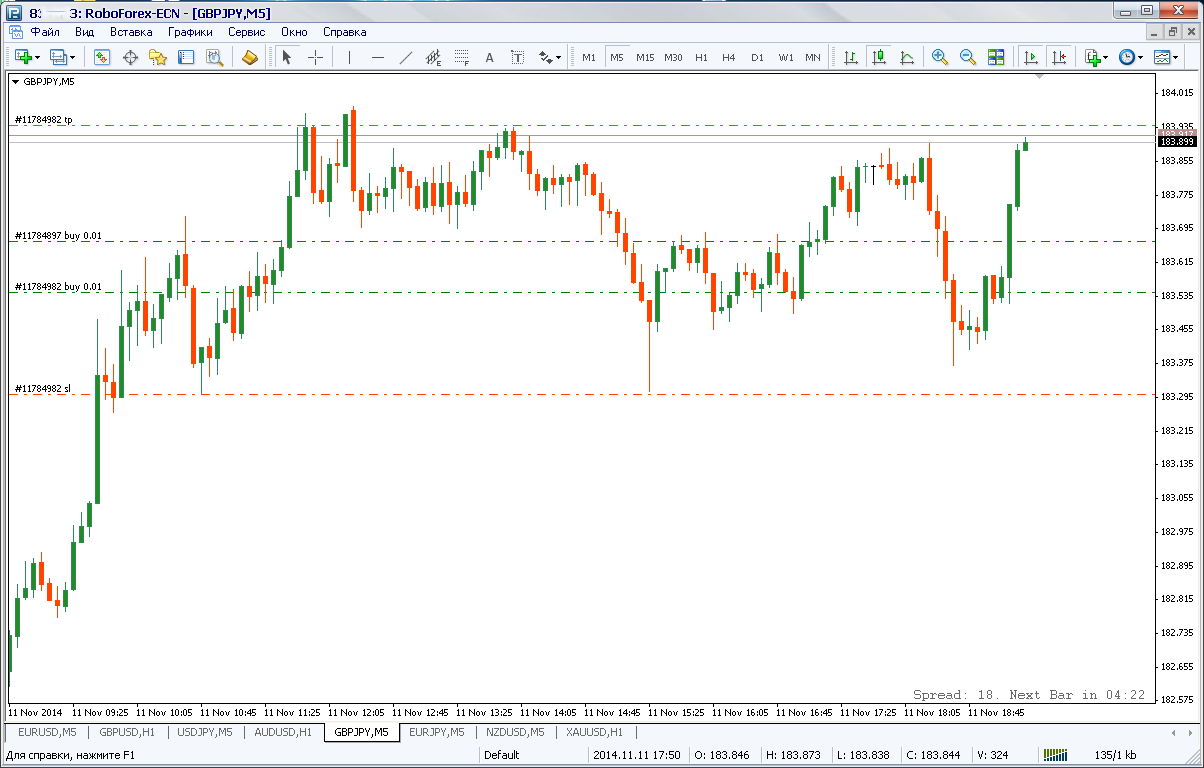
Task: Select the Fibonacci Retracement tool
Action: pyautogui.click(x=461, y=57)
